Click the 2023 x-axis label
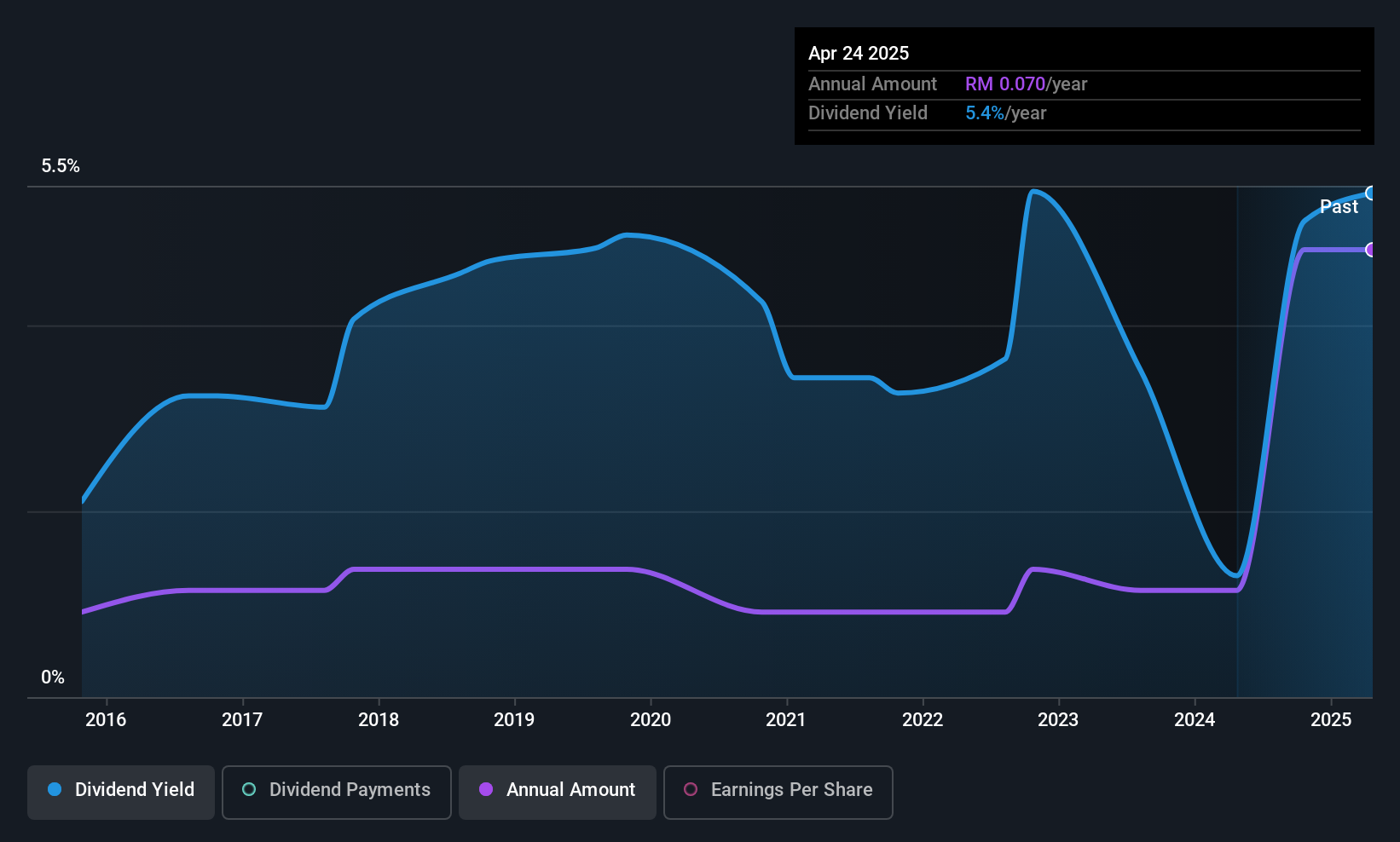 1058,720
